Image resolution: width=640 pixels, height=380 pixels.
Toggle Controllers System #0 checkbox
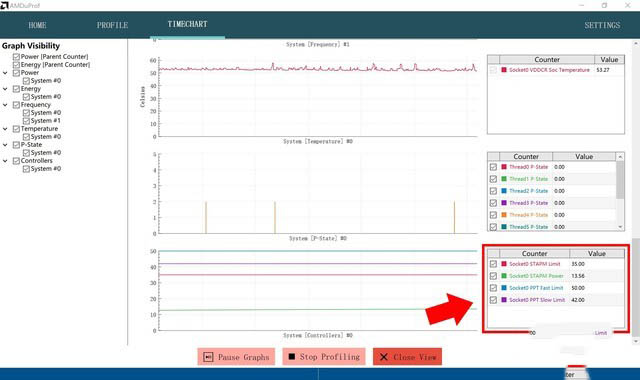click(x=26, y=169)
